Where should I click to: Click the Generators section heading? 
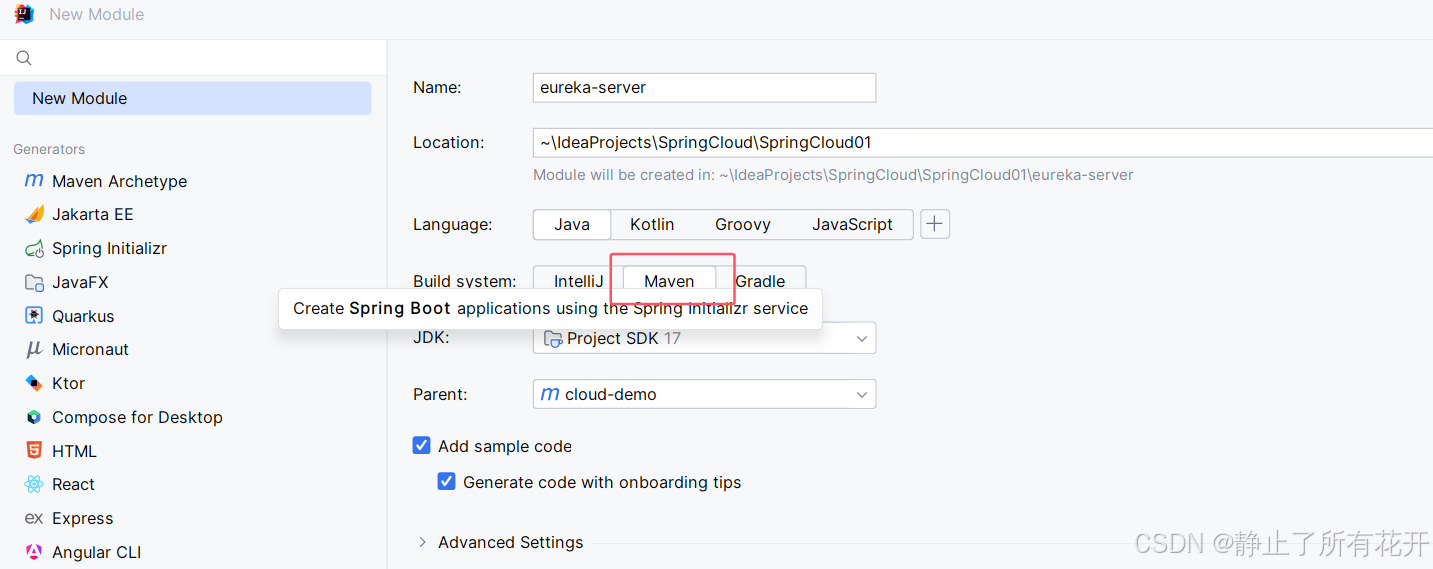click(x=49, y=149)
